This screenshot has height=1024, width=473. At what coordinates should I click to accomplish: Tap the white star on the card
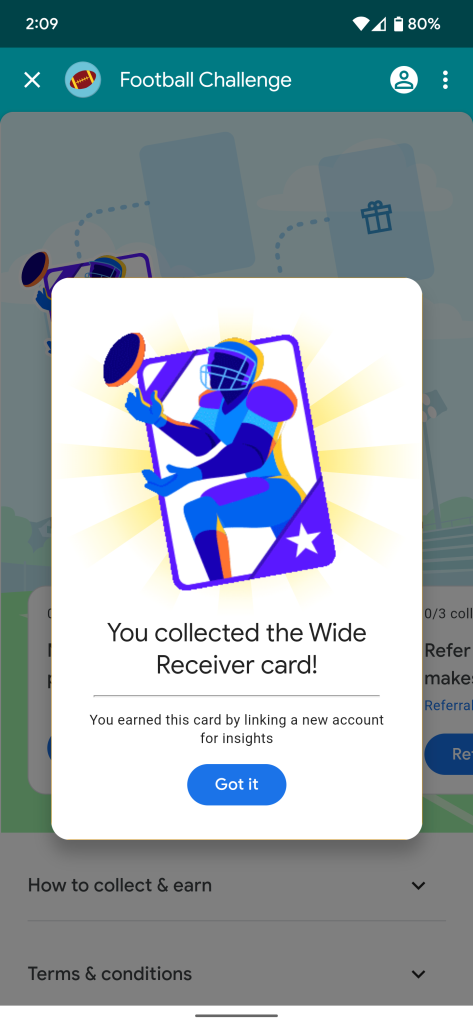point(304,541)
